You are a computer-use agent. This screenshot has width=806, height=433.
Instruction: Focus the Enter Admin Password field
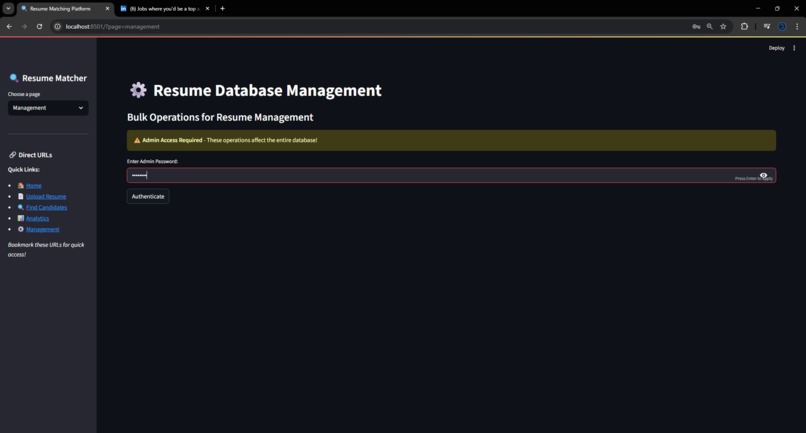coord(451,175)
